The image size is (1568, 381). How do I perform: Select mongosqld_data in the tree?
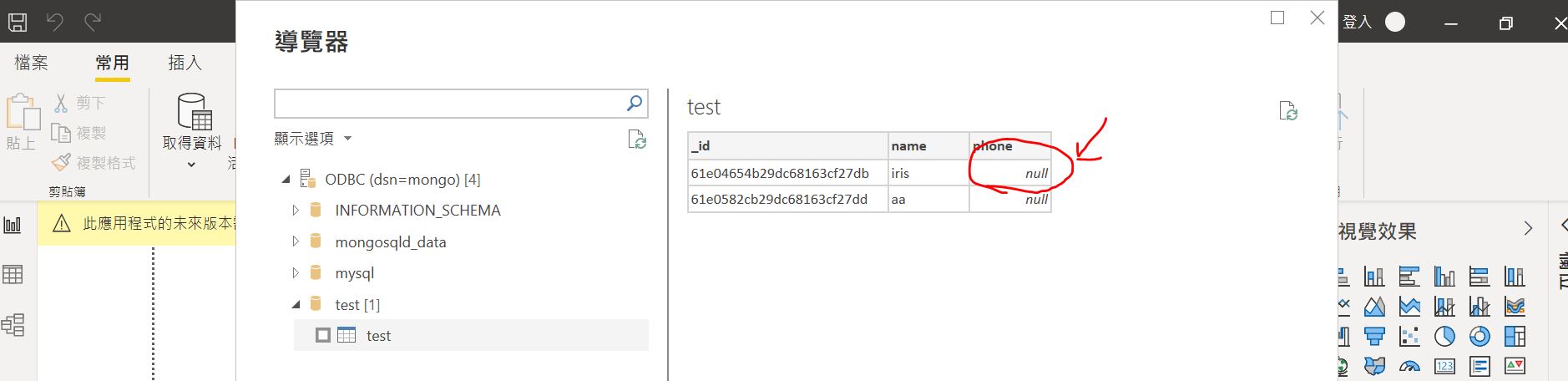[x=391, y=242]
